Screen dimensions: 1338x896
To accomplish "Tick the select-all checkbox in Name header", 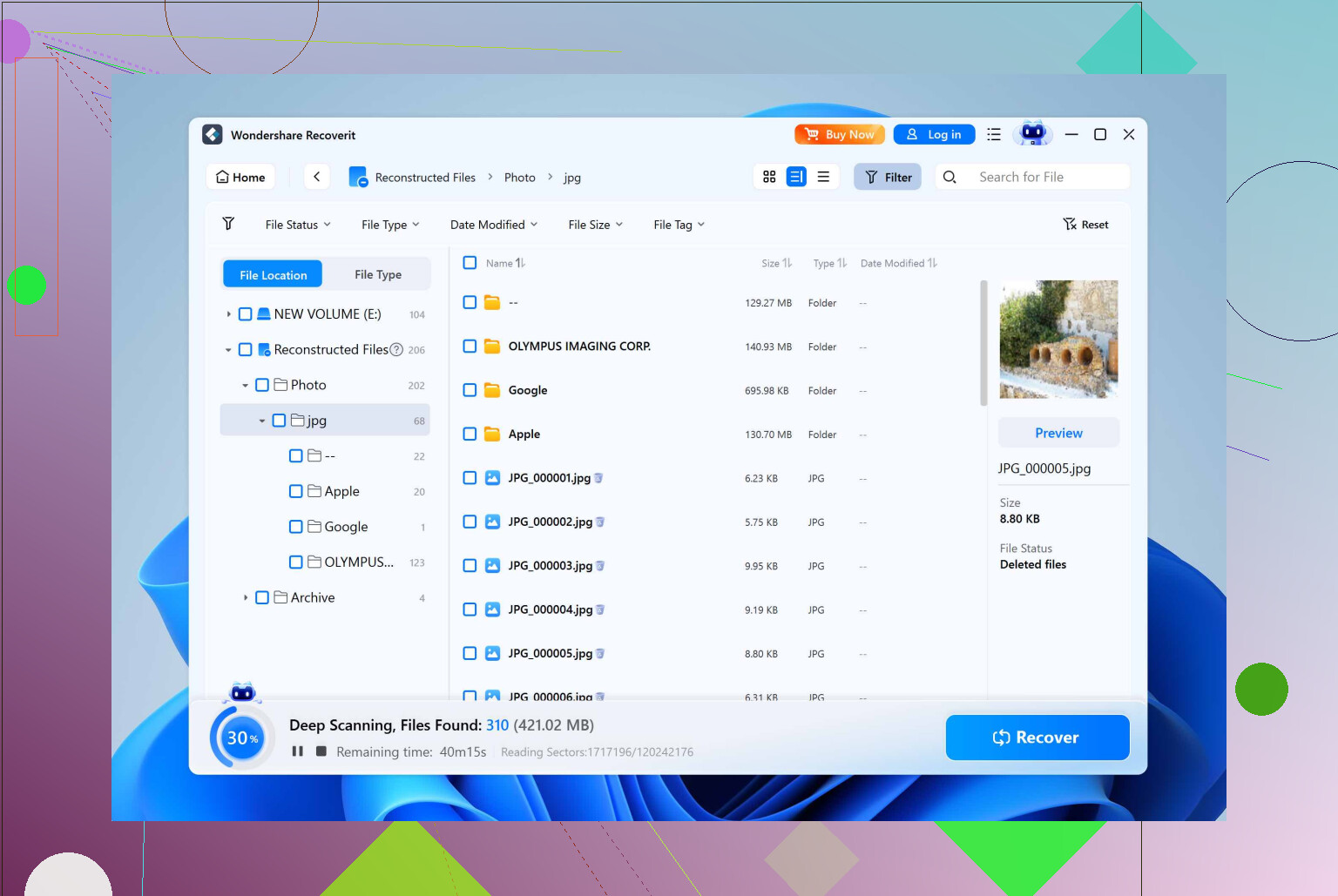I will click(x=470, y=262).
